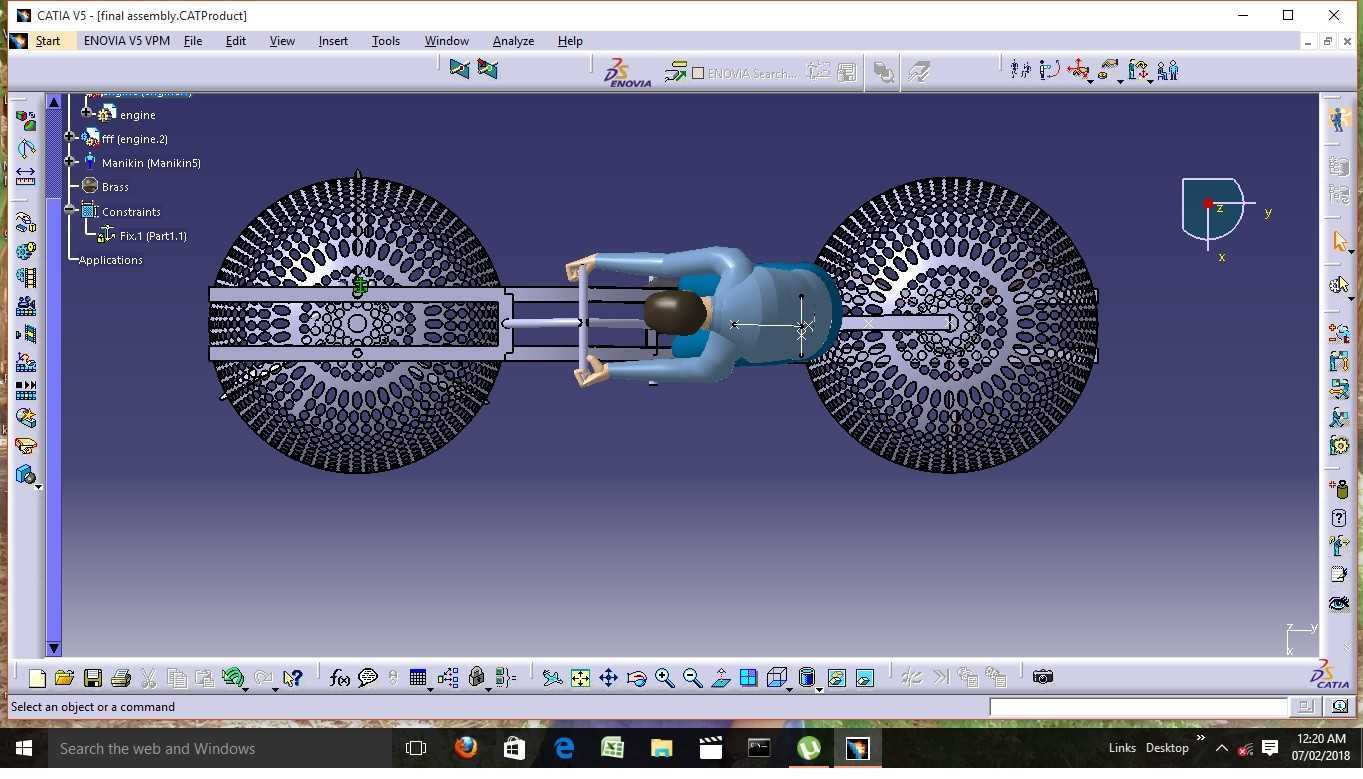Open the Analyze menu
The width and height of the screenshot is (1363, 779).
click(x=513, y=41)
